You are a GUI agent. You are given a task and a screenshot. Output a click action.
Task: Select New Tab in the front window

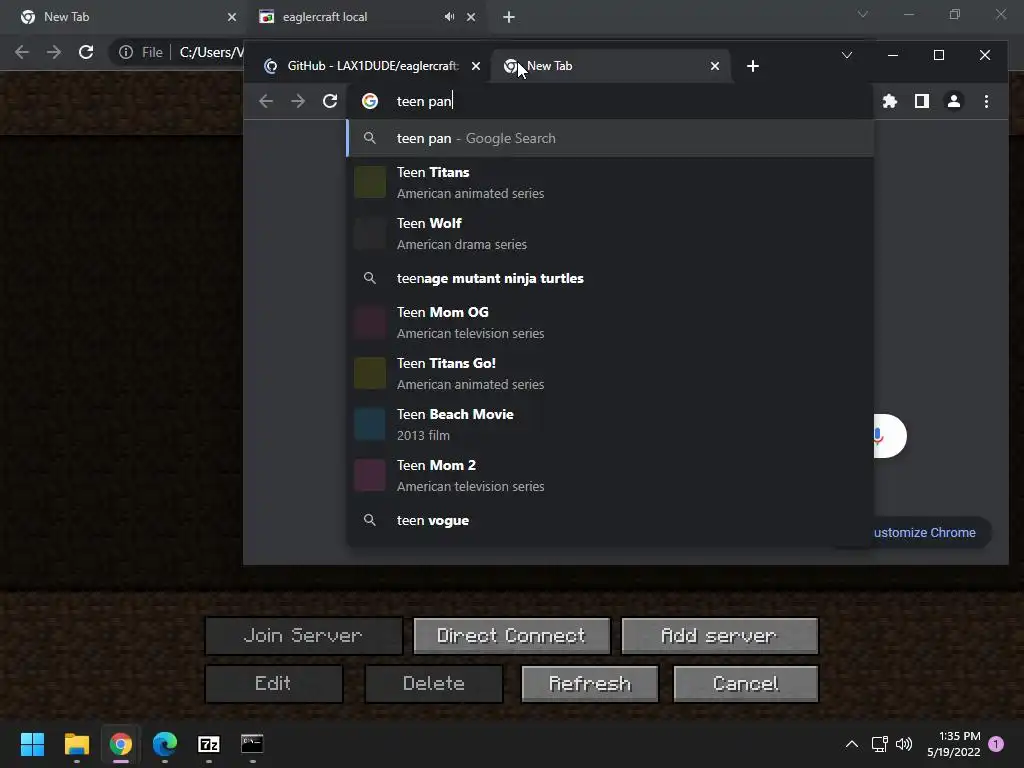(610, 66)
